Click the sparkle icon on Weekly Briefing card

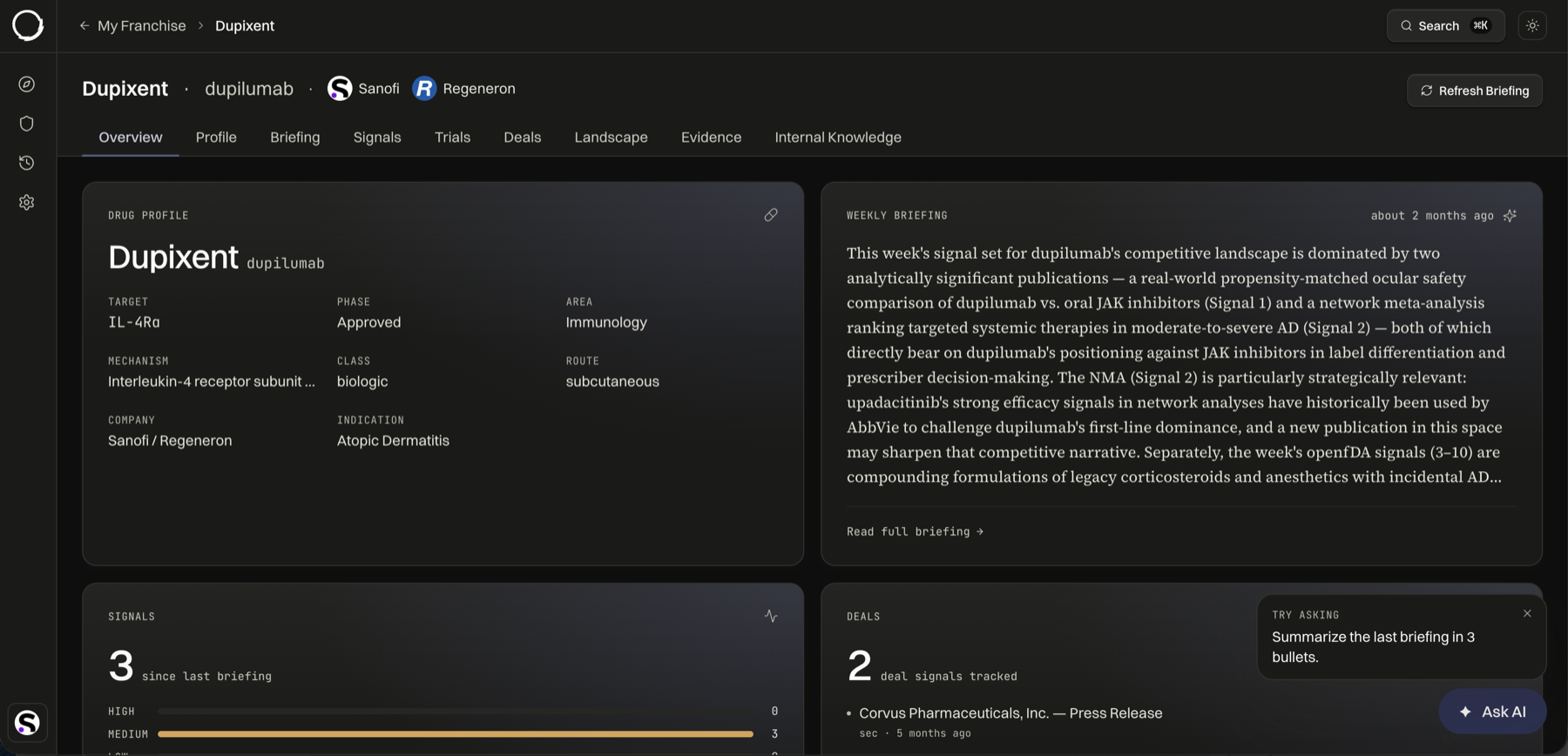(1510, 216)
